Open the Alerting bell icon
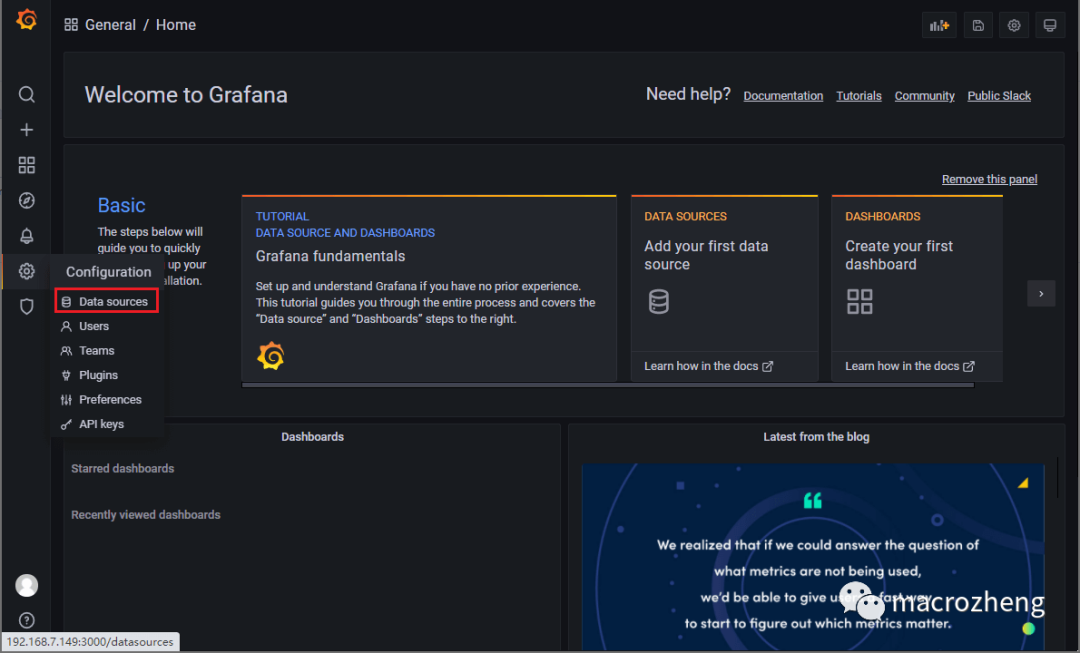 (26, 236)
